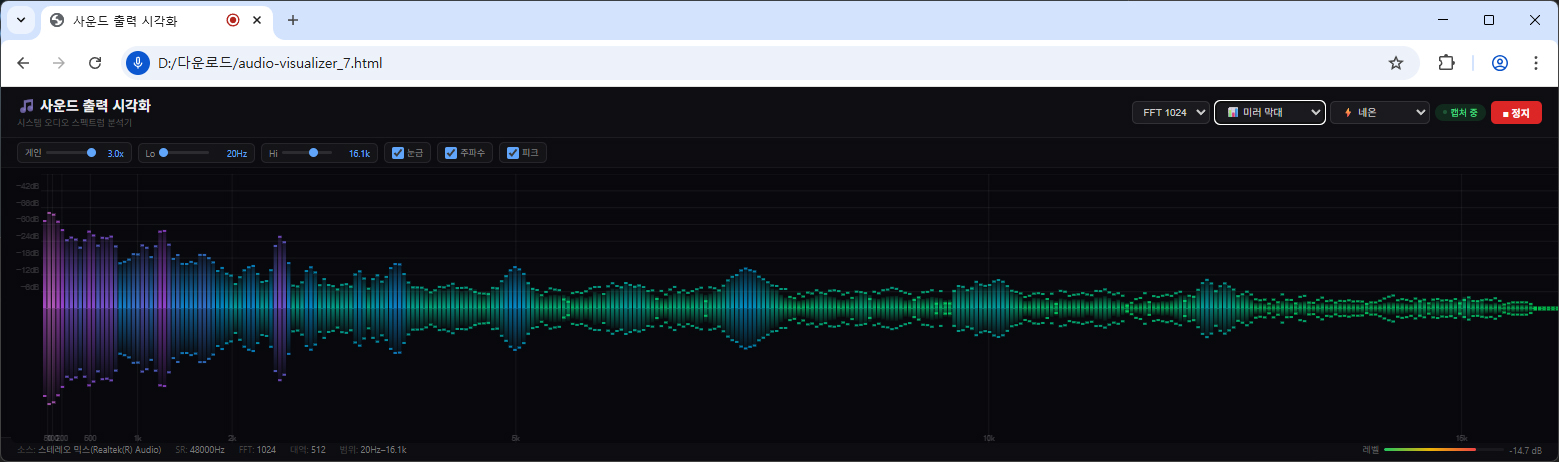Open the 네온 color theme dropdown
This screenshot has width=1559, height=462.
click(x=1379, y=113)
